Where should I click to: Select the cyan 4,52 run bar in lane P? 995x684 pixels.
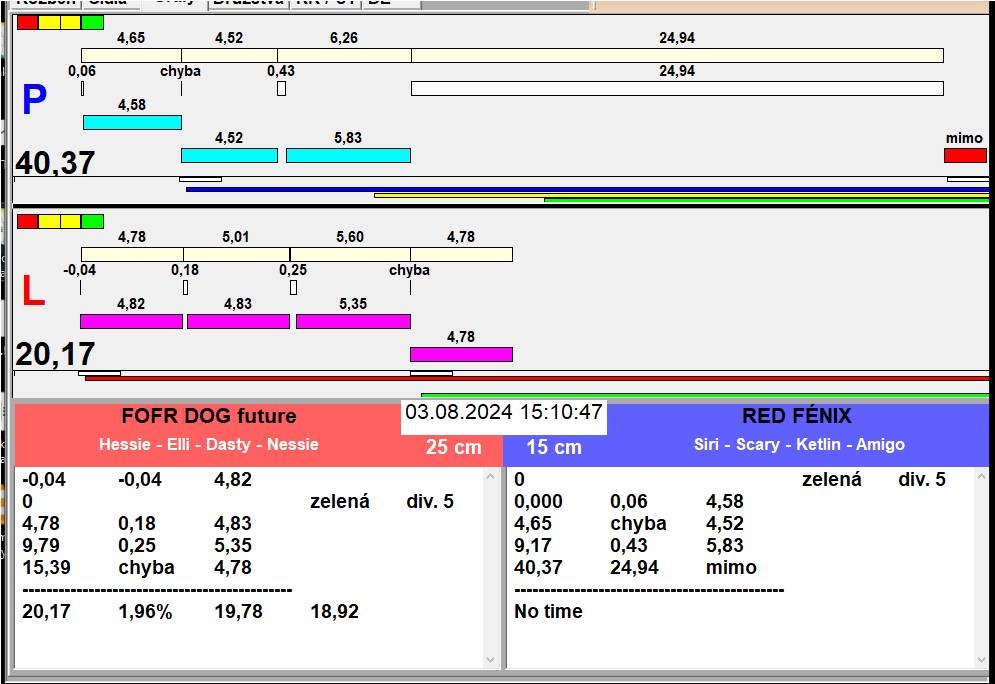coord(230,155)
